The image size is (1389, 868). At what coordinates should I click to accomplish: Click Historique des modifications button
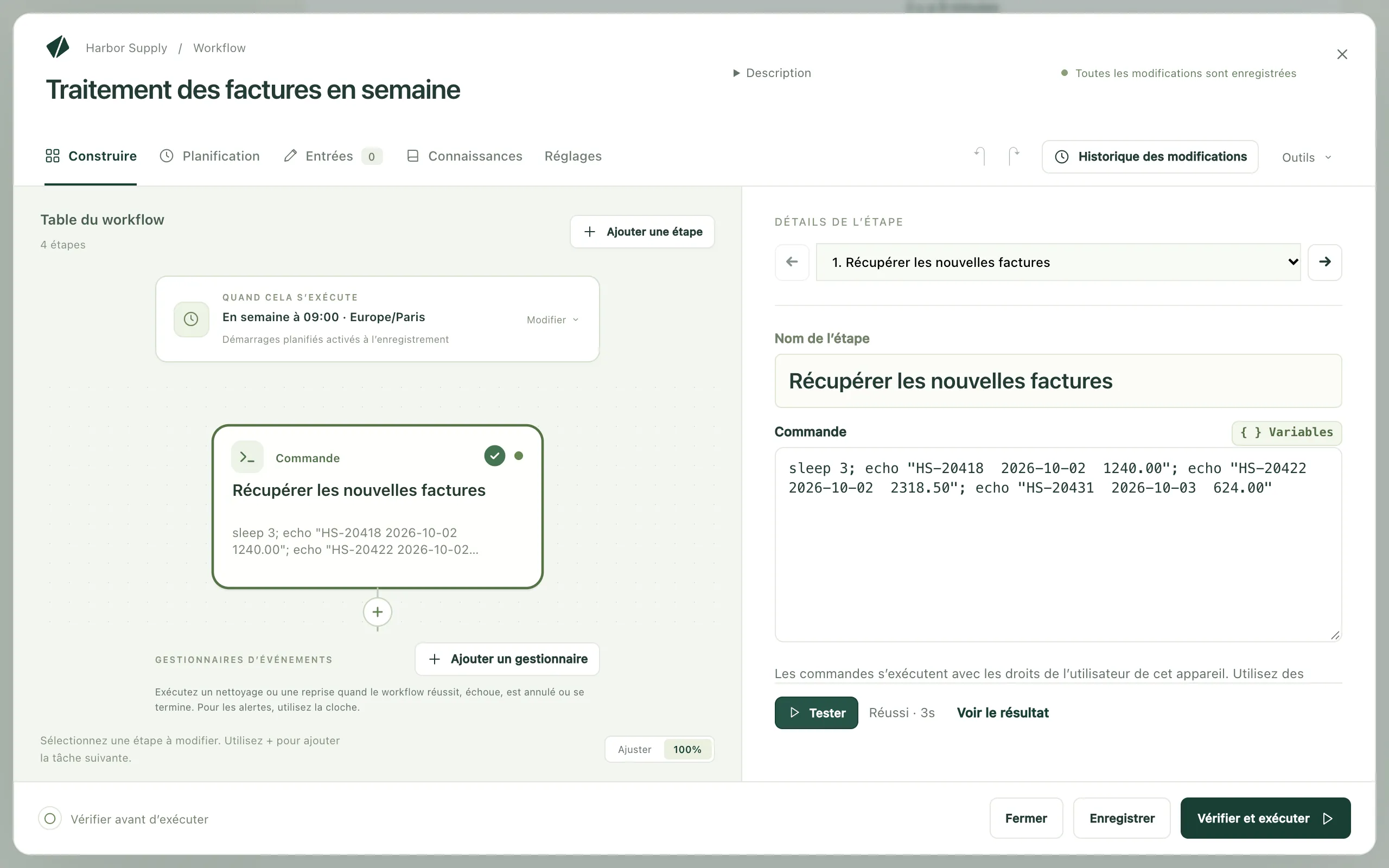1150,157
